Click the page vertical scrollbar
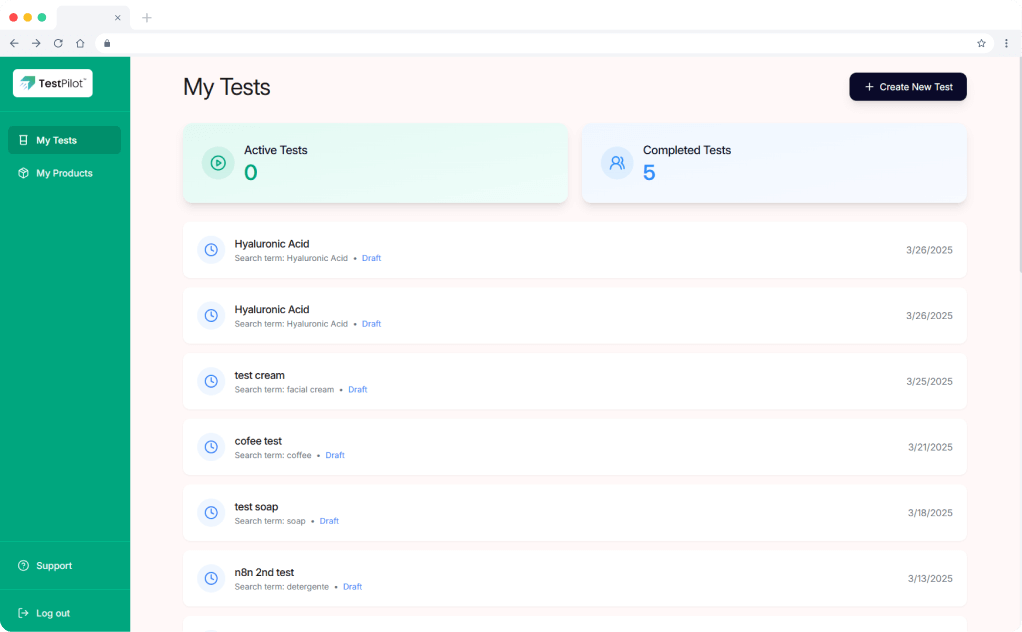This screenshot has width=1022, height=632. click(1019, 164)
